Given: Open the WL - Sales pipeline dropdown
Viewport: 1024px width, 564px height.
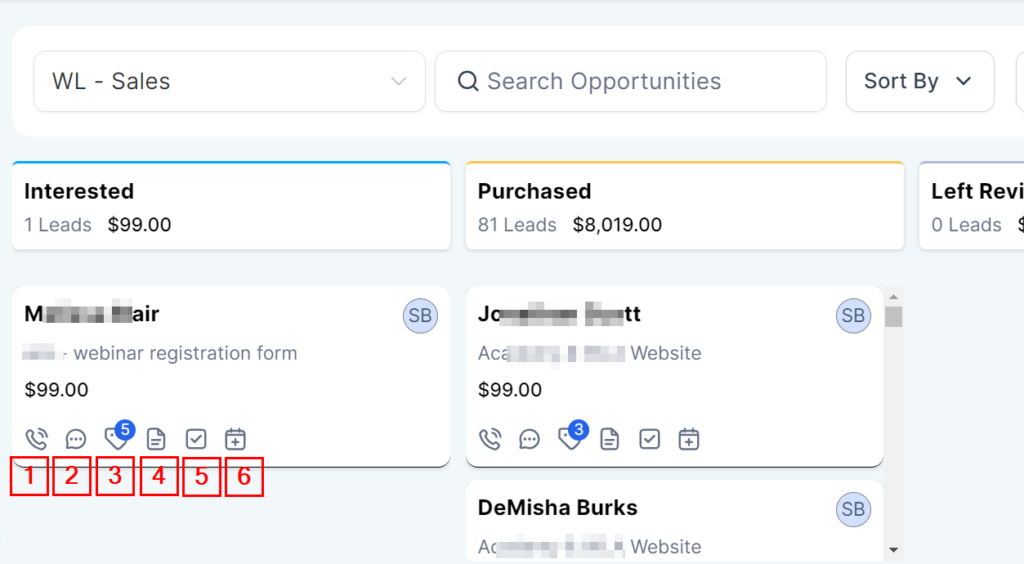Looking at the screenshot, I should (229, 81).
